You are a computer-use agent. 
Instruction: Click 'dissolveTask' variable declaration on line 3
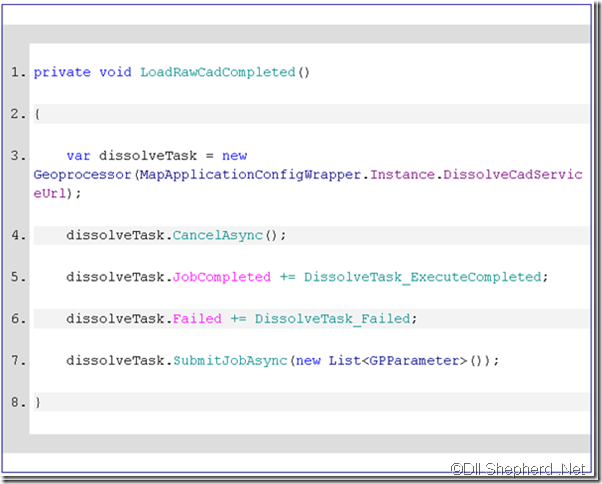point(148,156)
